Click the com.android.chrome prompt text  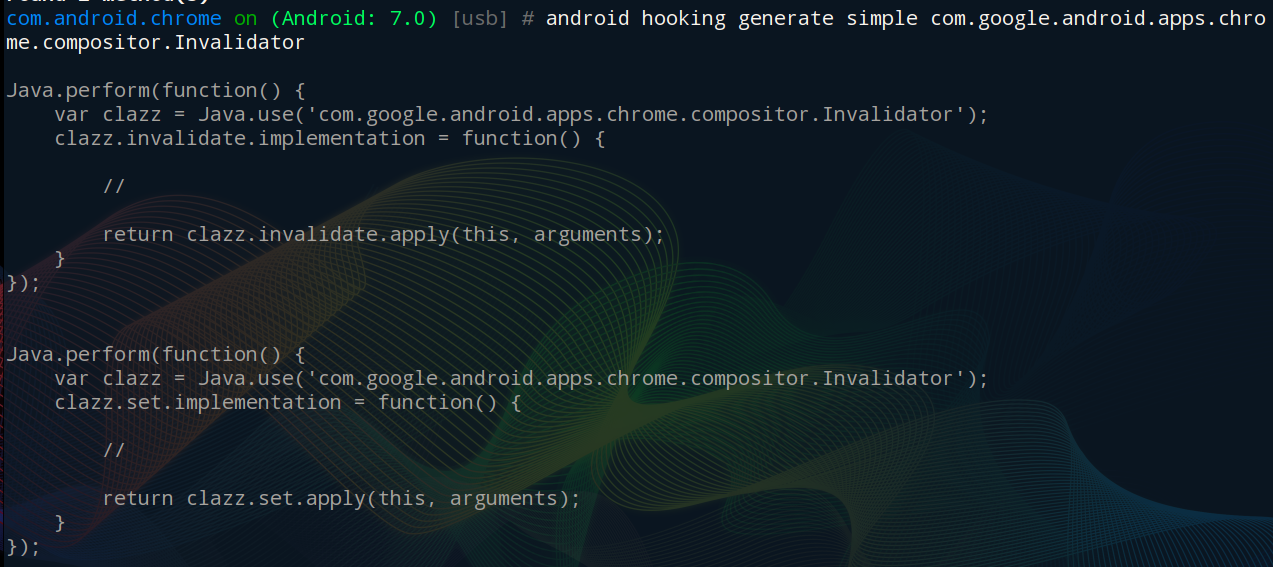[114, 19]
